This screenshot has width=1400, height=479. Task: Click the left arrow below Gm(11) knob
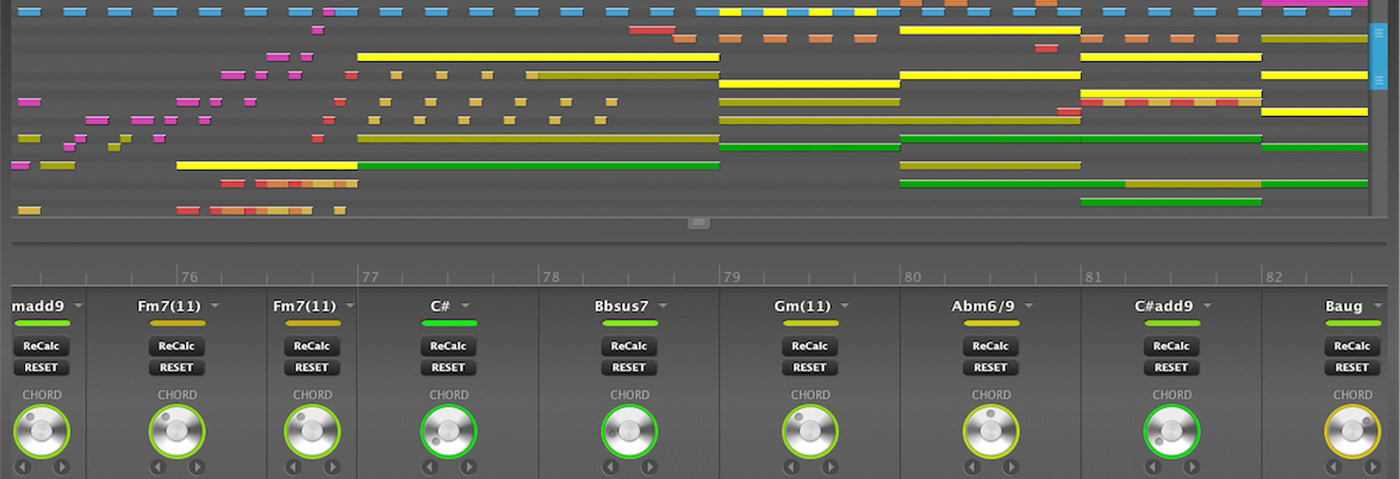[x=792, y=467]
